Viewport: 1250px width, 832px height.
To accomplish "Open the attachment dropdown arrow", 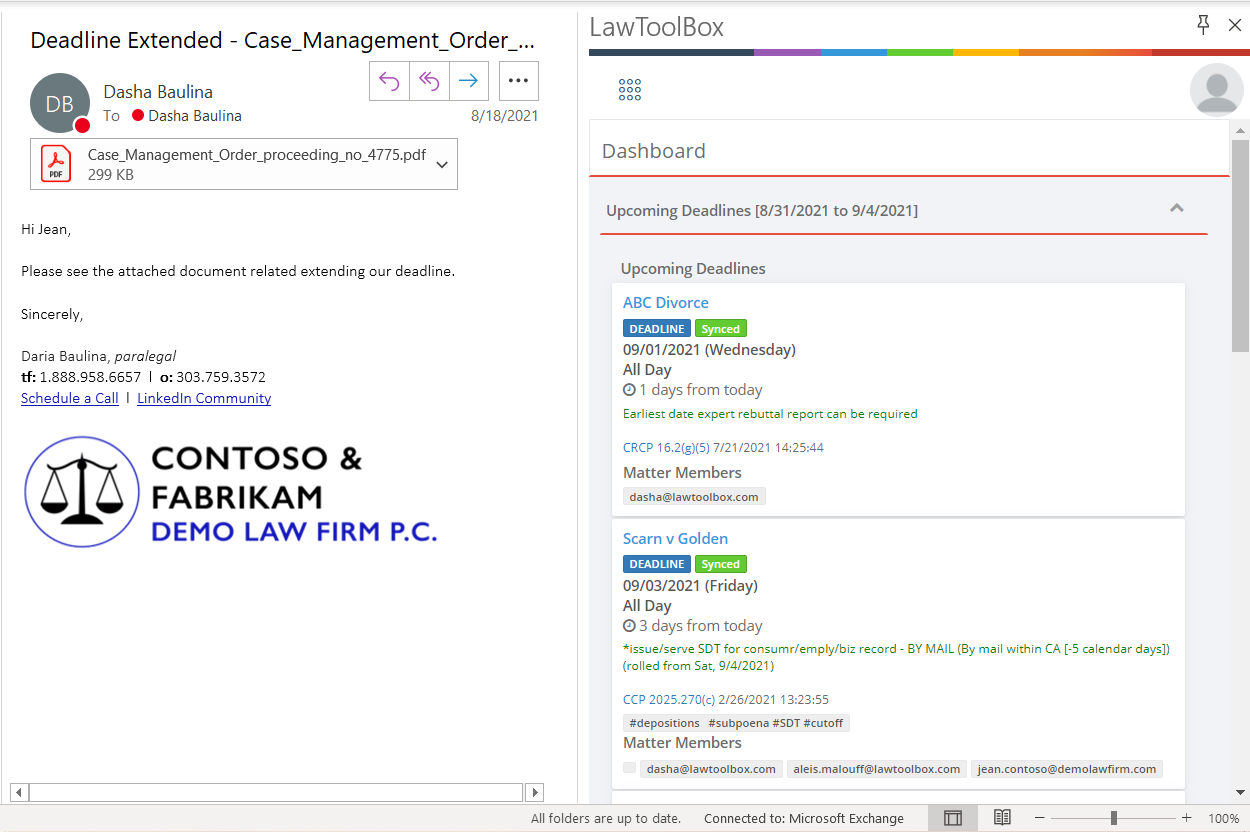I will coord(441,163).
